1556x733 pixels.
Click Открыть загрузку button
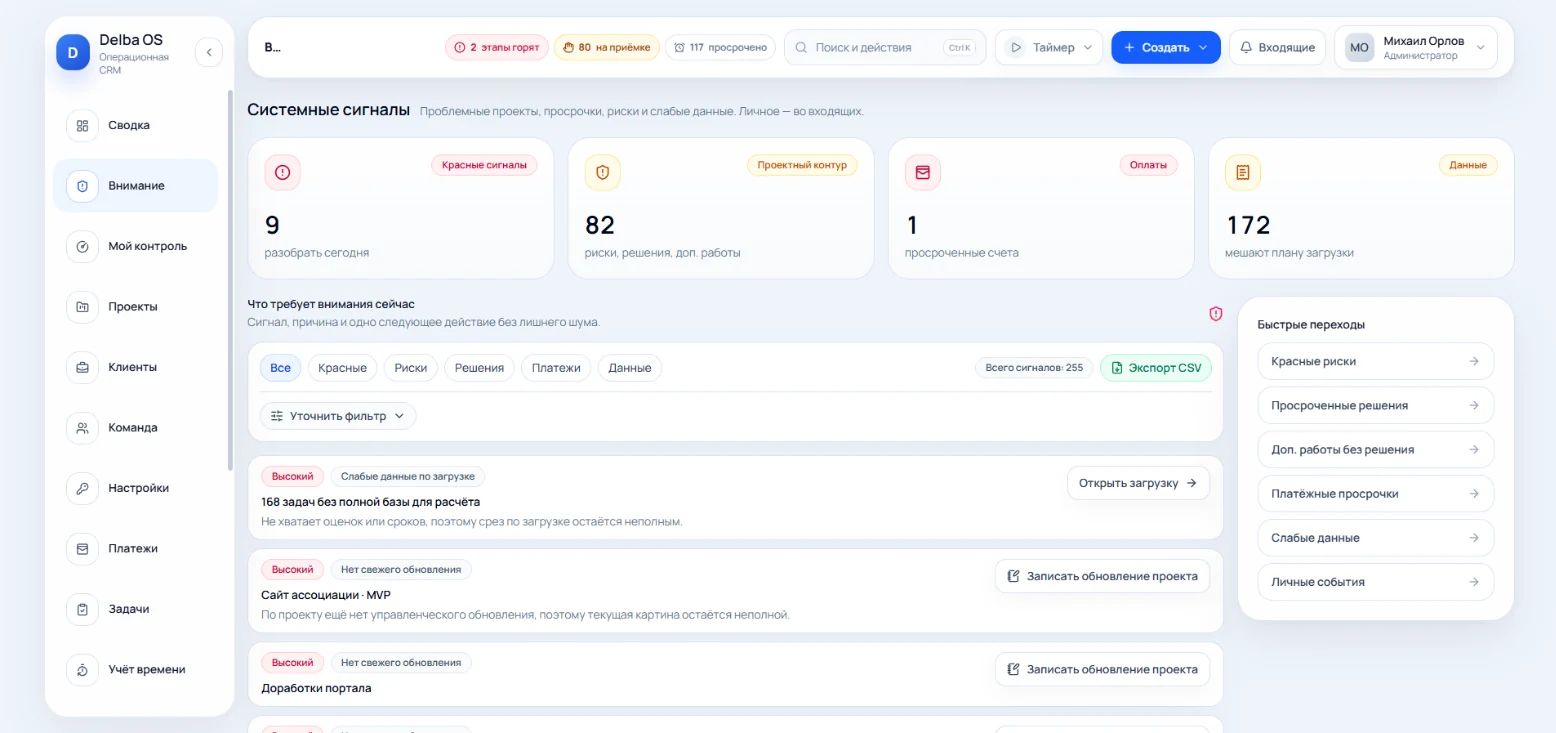pyautogui.click(x=1138, y=483)
